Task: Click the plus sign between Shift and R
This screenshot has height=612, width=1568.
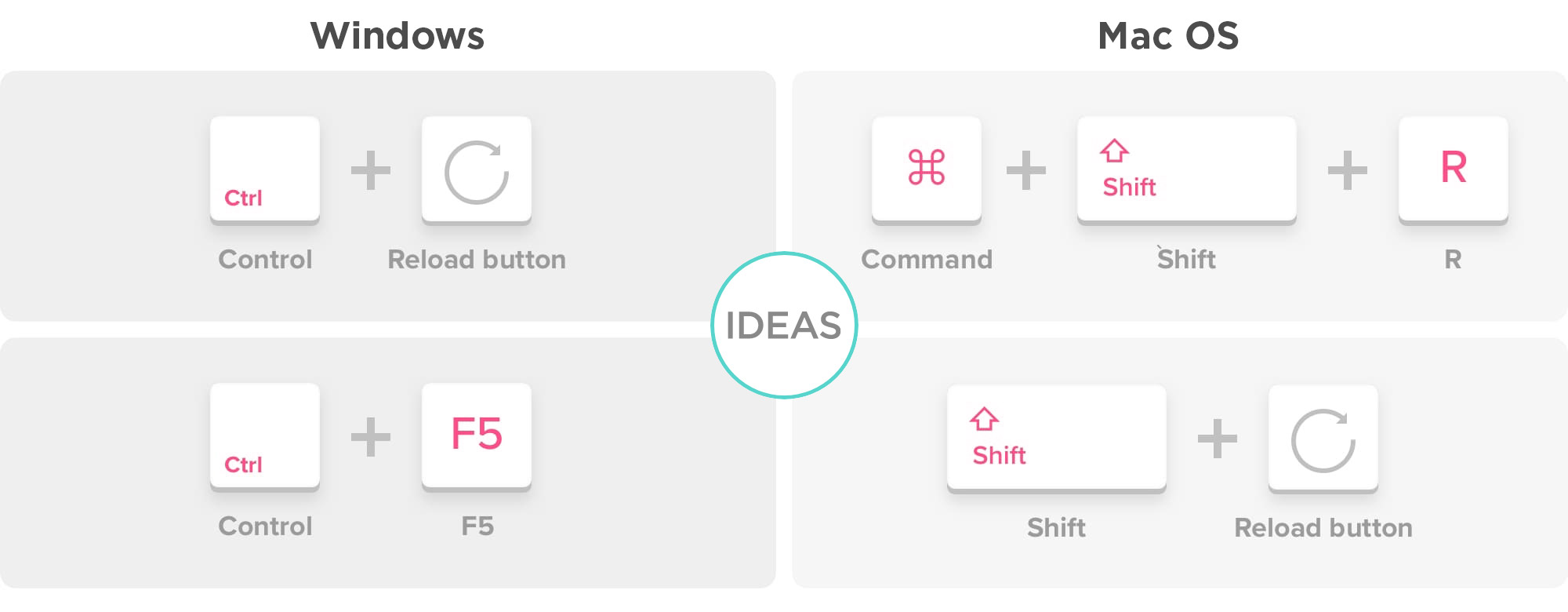Action: tap(1348, 170)
